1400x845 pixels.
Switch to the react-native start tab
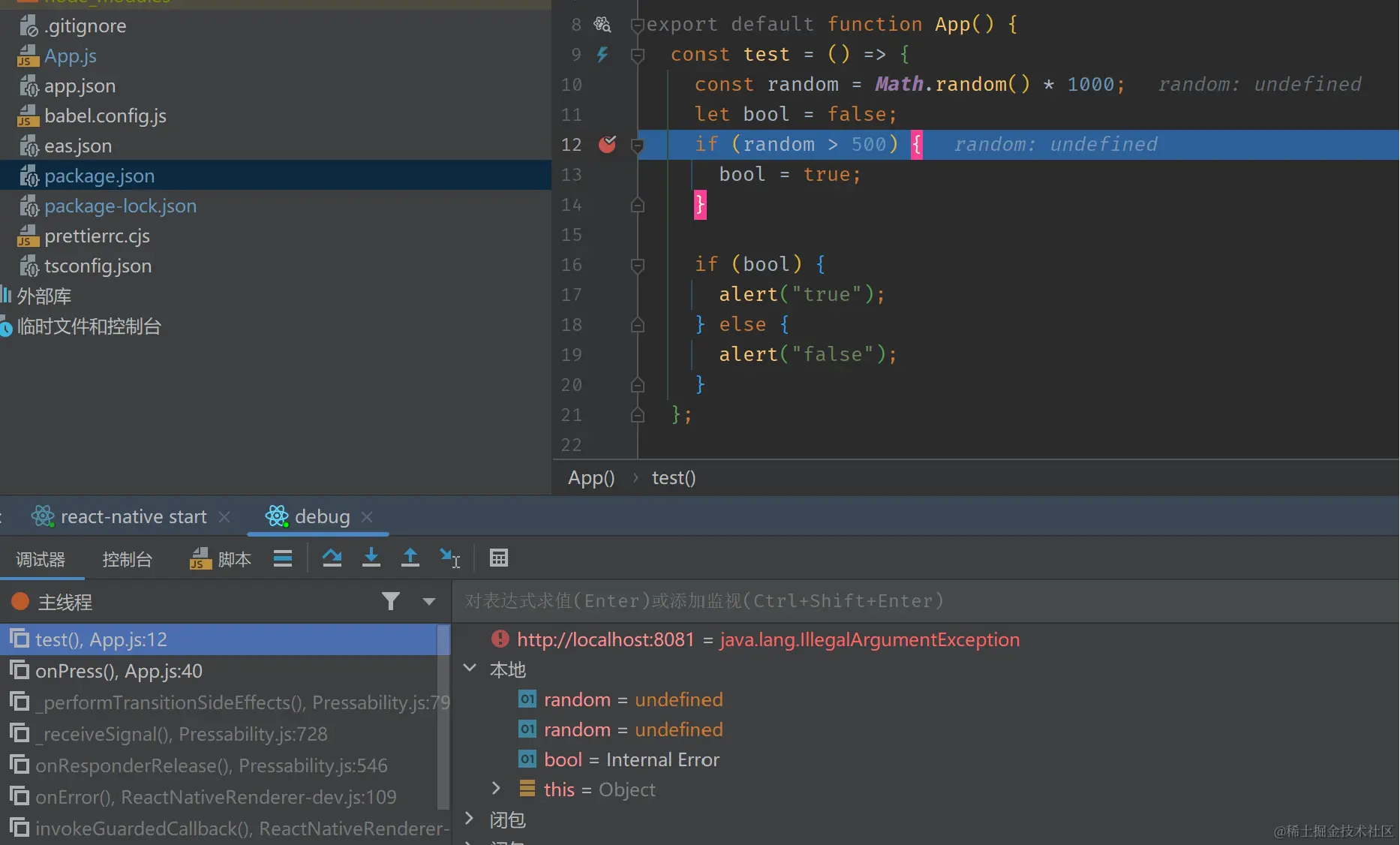119,516
